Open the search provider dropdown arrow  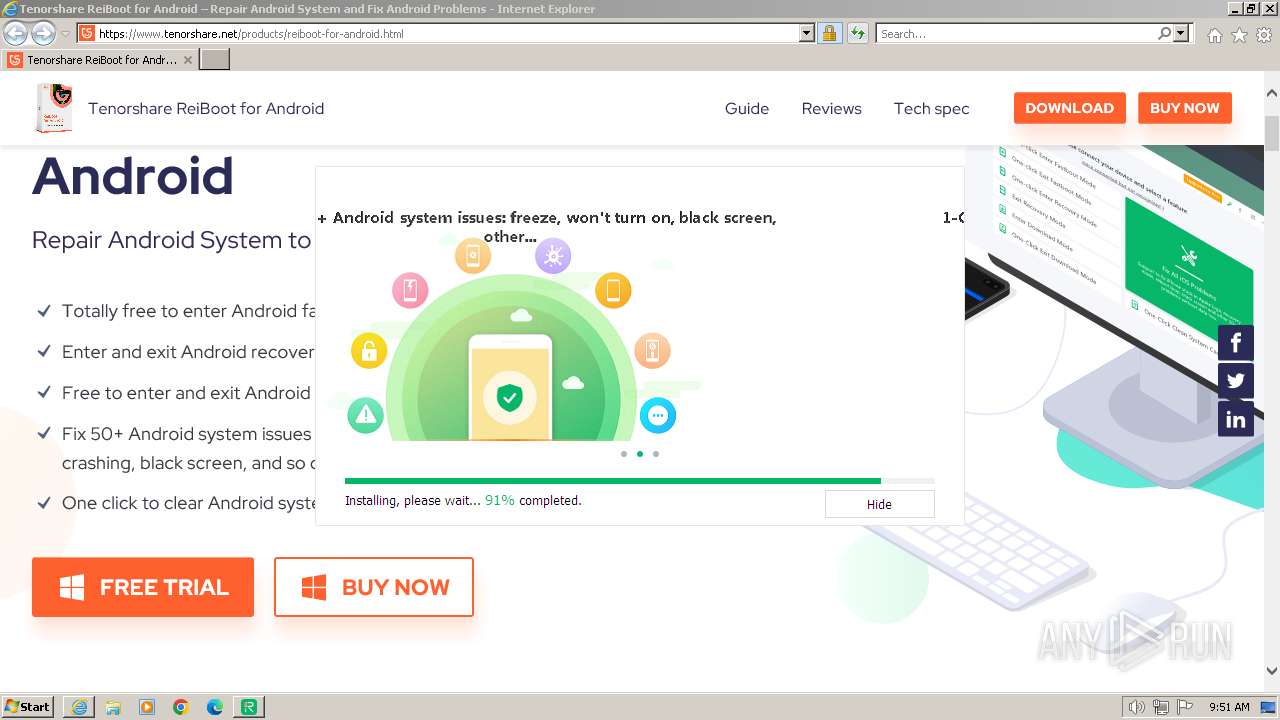(1181, 33)
